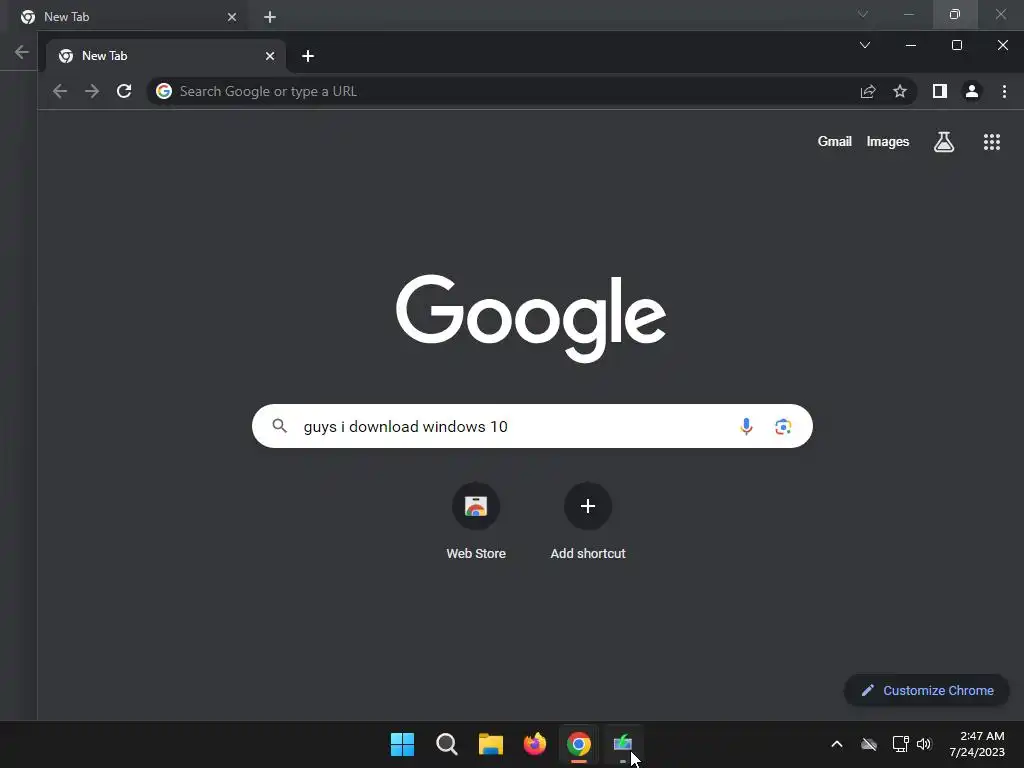Viewport: 1024px width, 768px height.
Task: Open Search Labs flask icon
Action: pyautogui.click(x=944, y=142)
